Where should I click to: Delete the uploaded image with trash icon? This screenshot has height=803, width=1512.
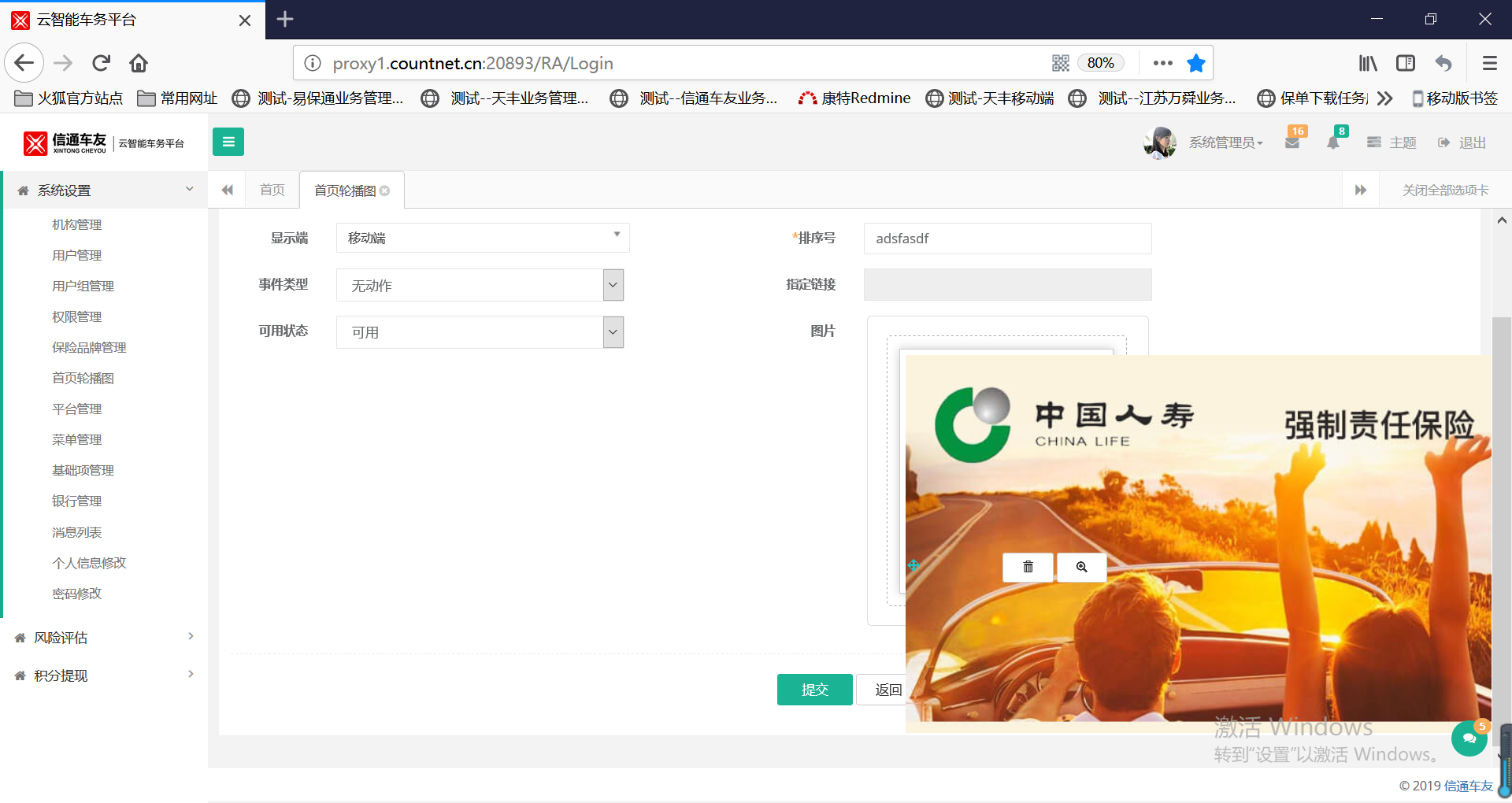(1028, 567)
